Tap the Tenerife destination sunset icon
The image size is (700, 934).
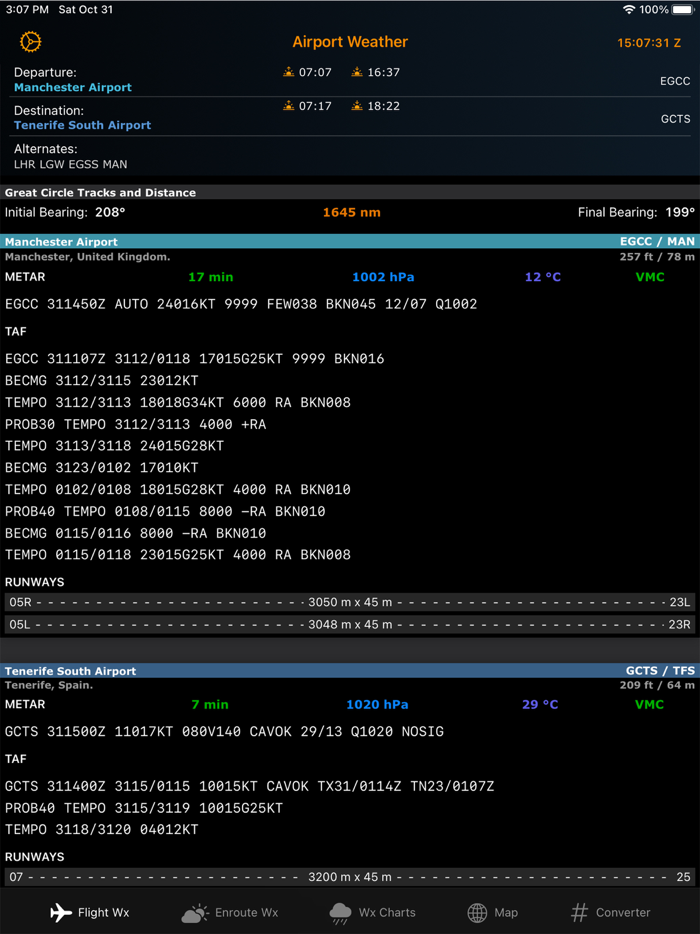click(x=357, y=106)
